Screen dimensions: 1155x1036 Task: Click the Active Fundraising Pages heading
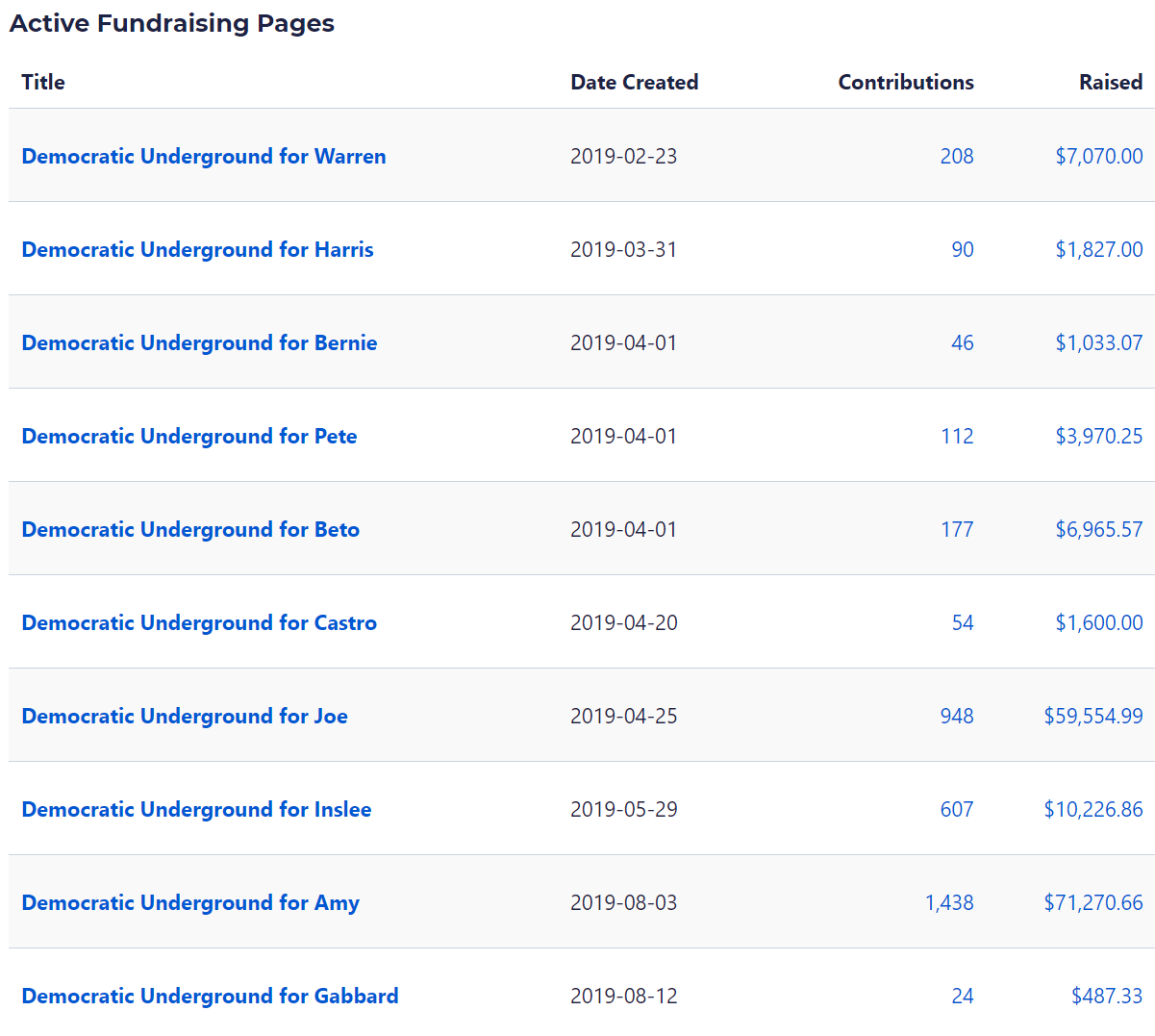pos(172,23)
